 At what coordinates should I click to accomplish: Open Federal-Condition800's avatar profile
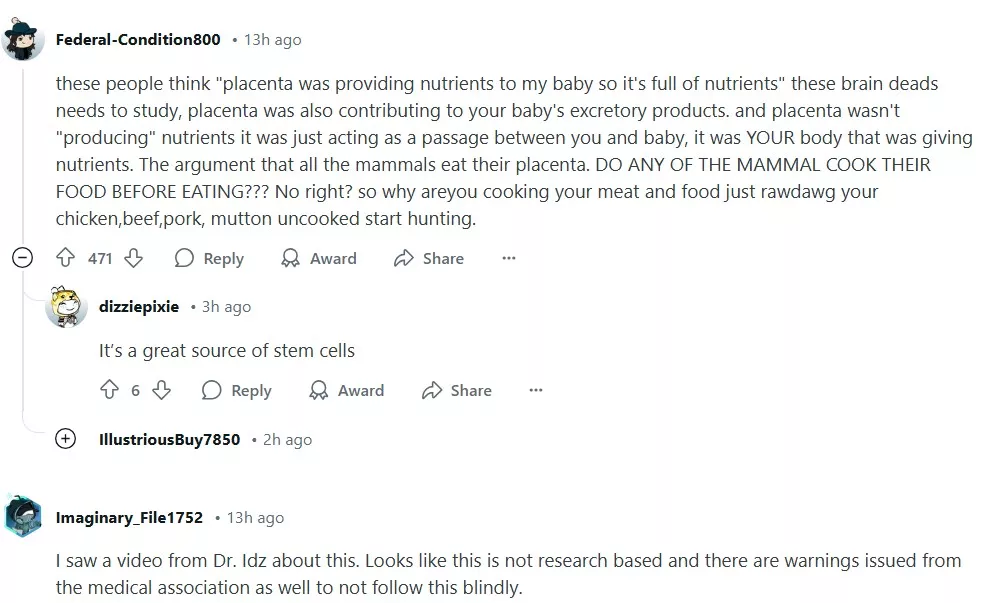[24, 40]
